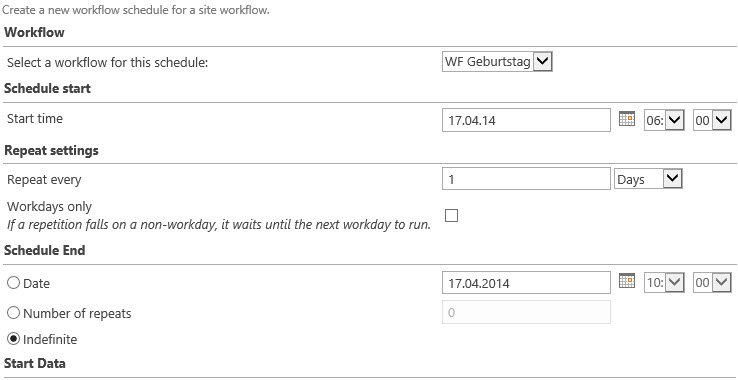Click the Start Data section heading
The width and height of the screenshot is (738, 380).
tap(35, 363)
